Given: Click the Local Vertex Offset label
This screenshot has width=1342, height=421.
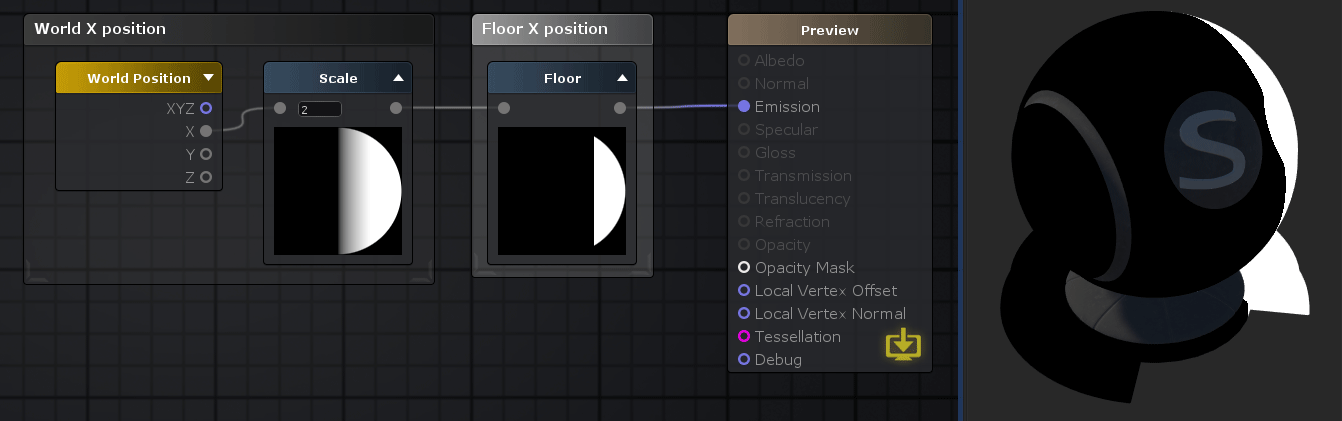Looking at the screenshot, I should [x=826, y=290].
